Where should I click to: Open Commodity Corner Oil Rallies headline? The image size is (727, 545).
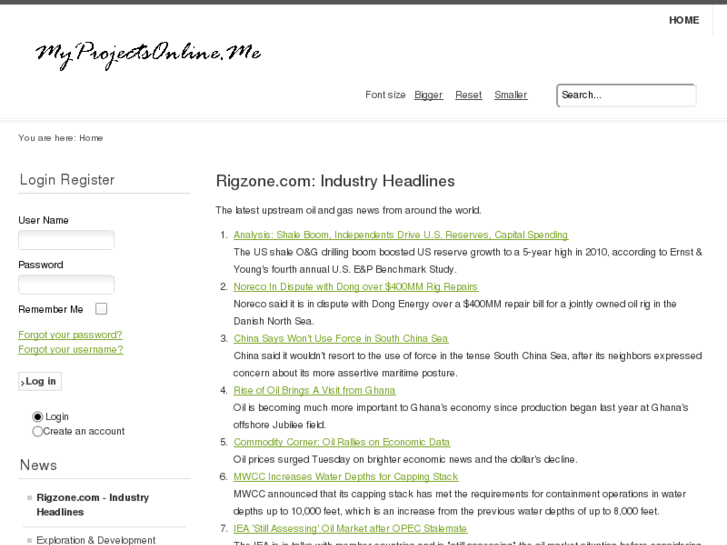tap(342, 442)
